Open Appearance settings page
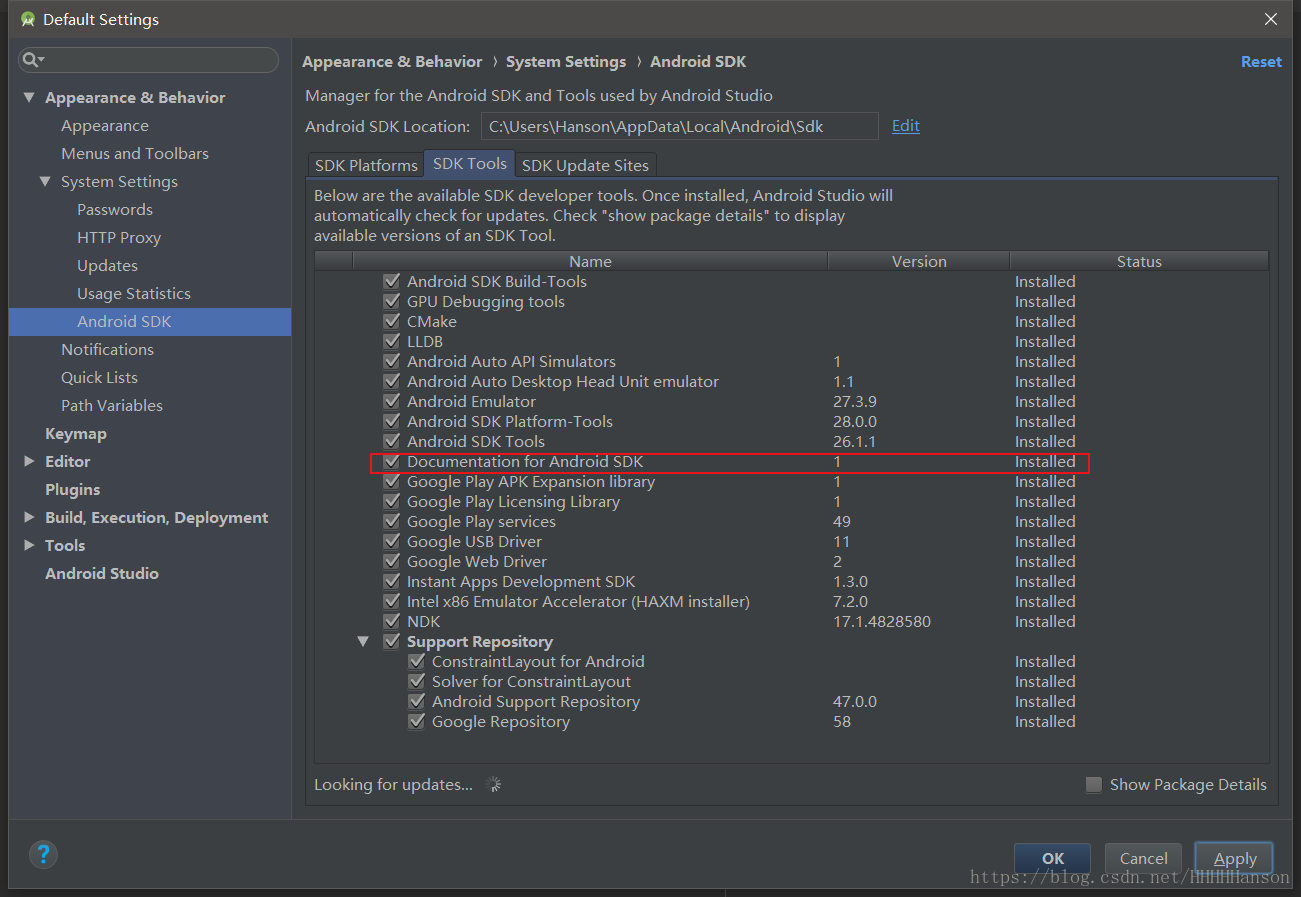 tap(105, 125)
